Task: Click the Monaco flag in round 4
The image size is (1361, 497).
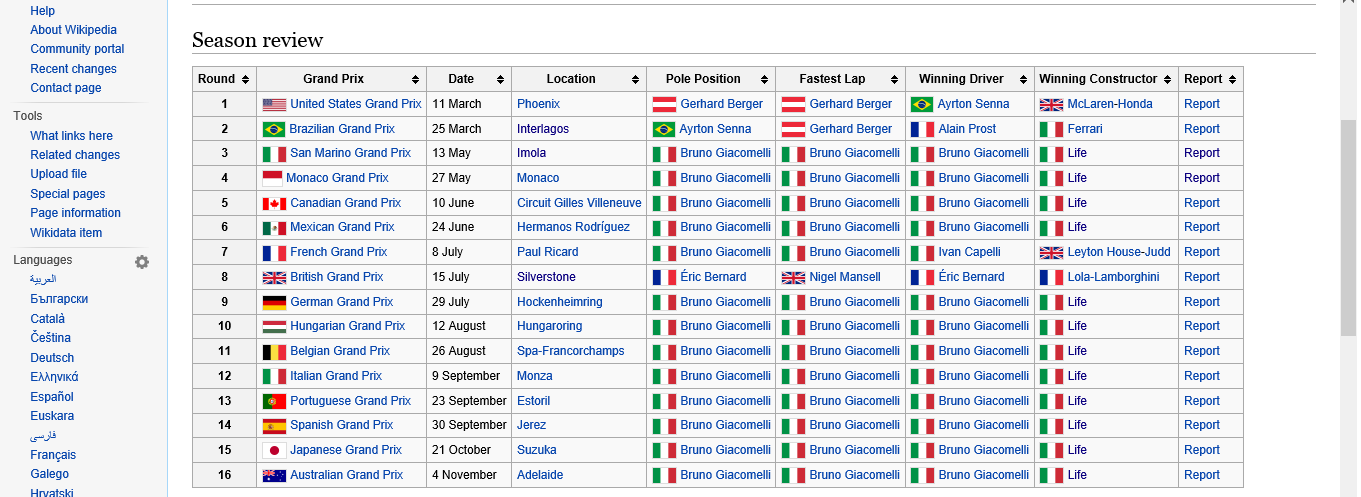Action: coord(272,178)
